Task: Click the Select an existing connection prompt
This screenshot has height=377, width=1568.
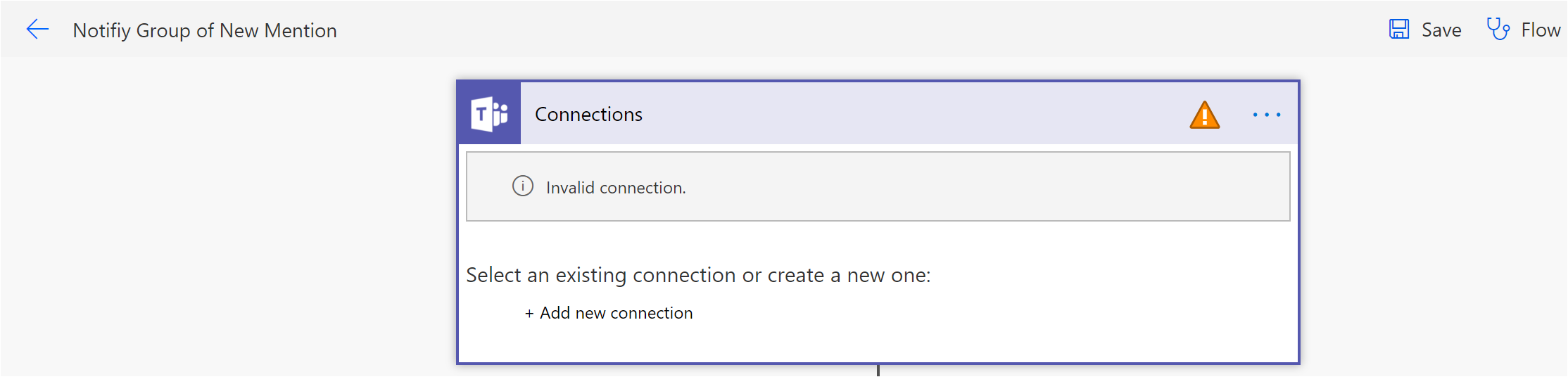Action: pos(698,275)
